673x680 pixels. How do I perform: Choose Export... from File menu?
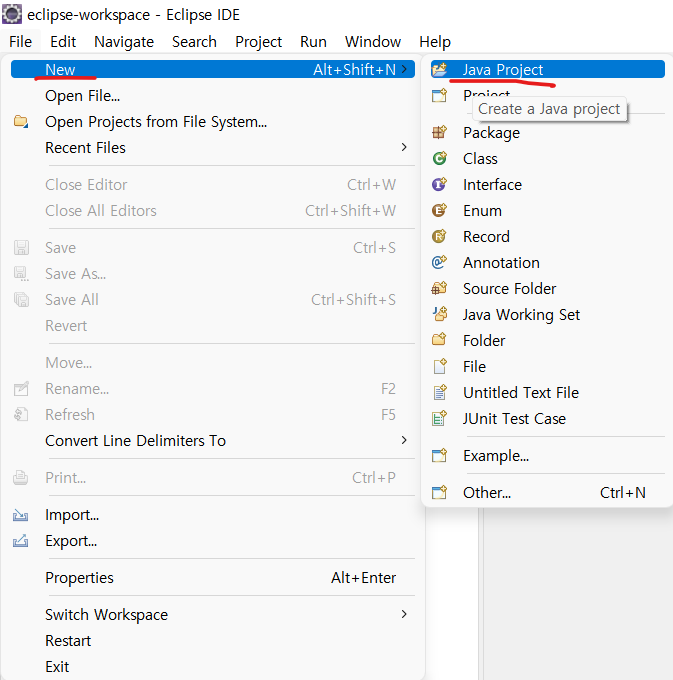pyautogui.click(x=213, y=541)
